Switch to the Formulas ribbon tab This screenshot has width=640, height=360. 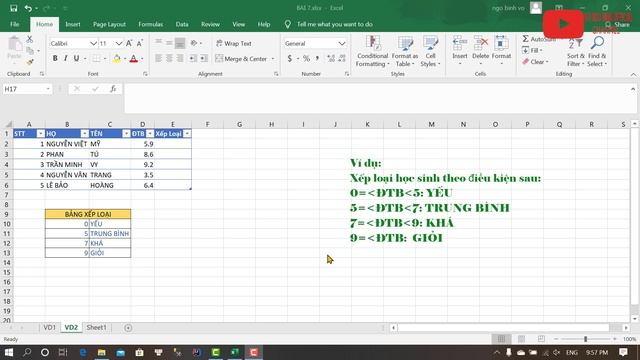[x=150, y=24]
